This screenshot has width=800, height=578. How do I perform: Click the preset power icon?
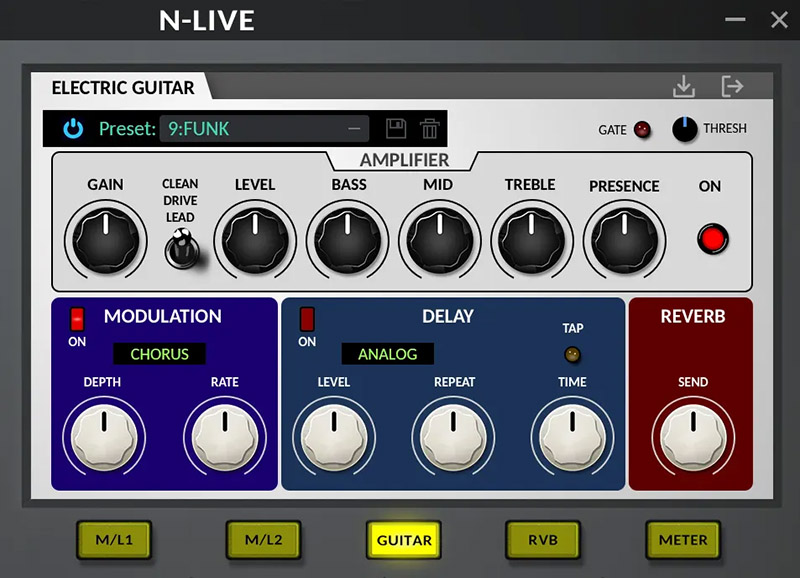click(73, 128)
